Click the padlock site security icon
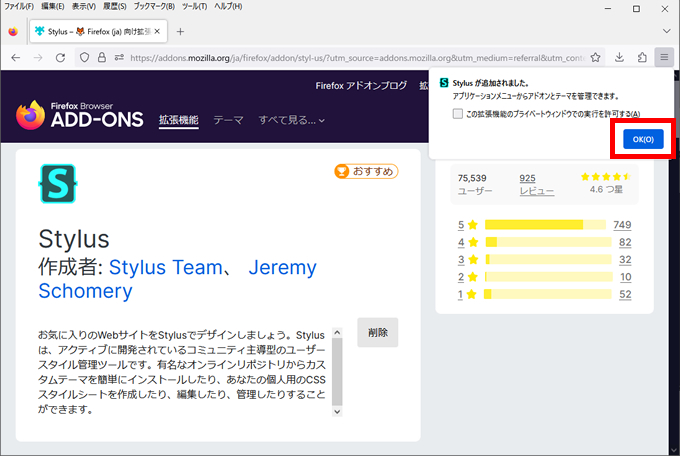This screenshot has height=456, width=680. (x=101, y=57)
